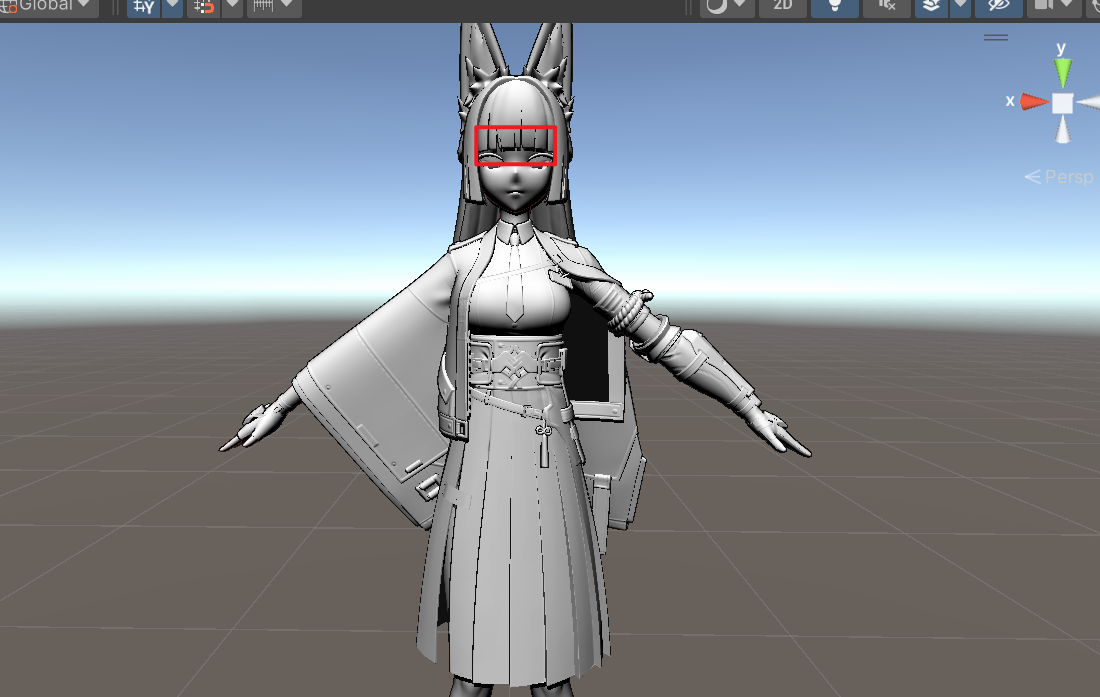Toggle scene lighting with the lightbulb
Screen dimensions: 1100x697
coord(834,6)
